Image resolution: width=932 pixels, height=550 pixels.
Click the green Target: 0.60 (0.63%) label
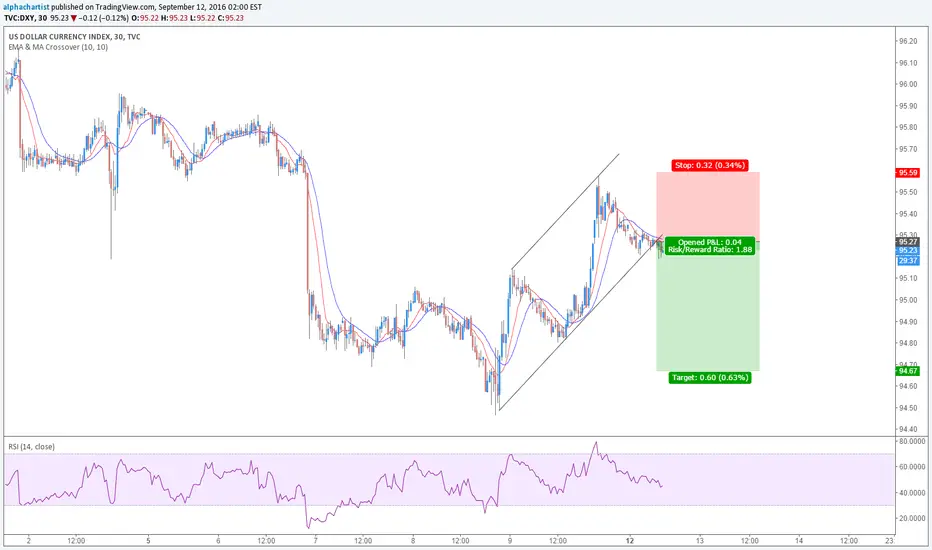tap(710, 378)
